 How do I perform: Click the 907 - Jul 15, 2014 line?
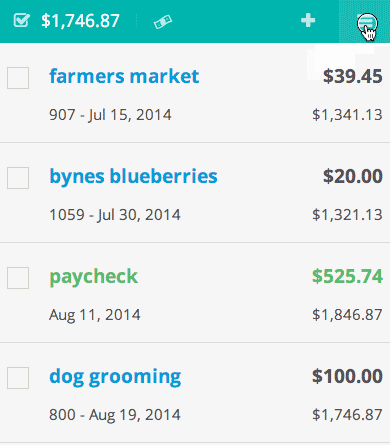coord(110,115)
